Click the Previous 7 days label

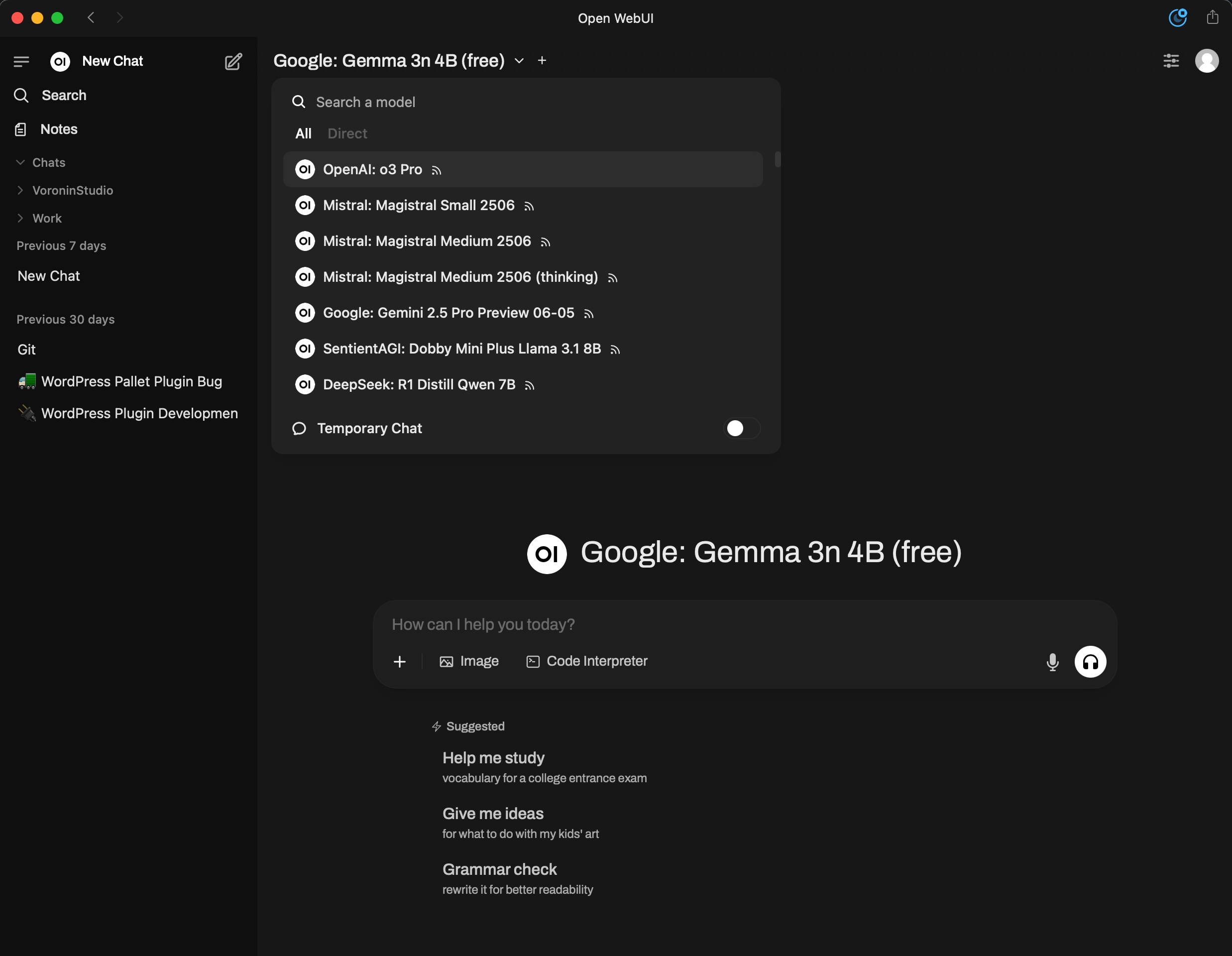pyautogui.click(x=61, y=245)
